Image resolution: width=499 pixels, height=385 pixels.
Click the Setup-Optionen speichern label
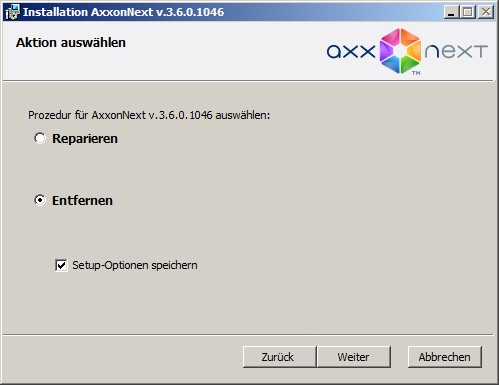[135, 265]
